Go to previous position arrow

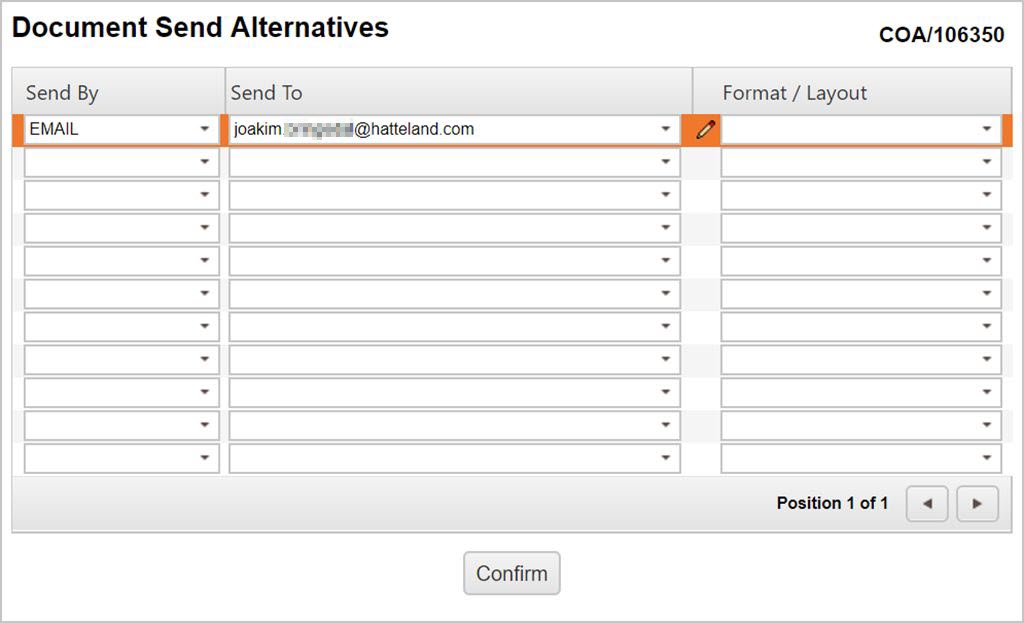[x=927, y=504]
